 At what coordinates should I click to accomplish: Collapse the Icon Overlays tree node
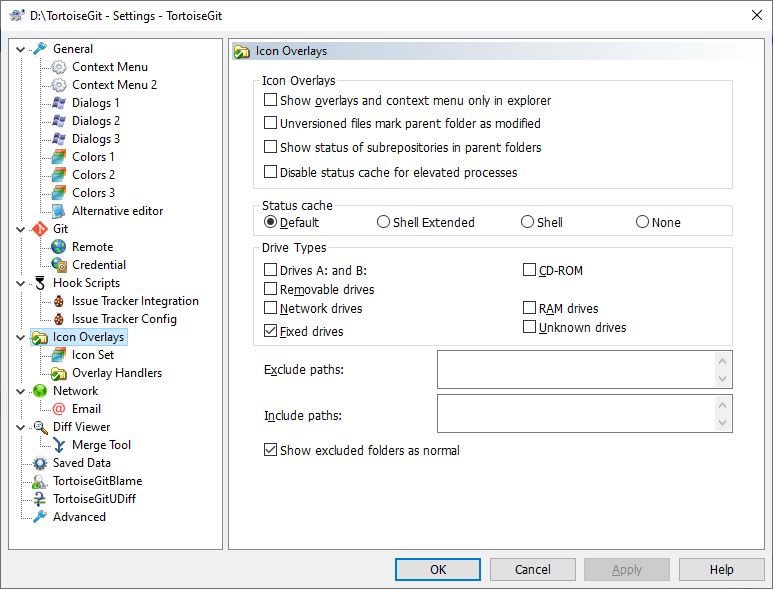[22, 337]
